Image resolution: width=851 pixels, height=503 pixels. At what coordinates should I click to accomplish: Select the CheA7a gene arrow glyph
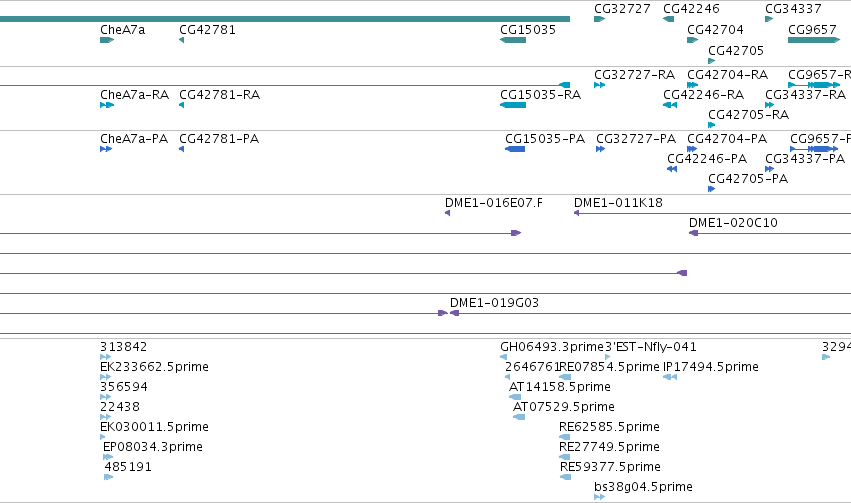(107, 40)
